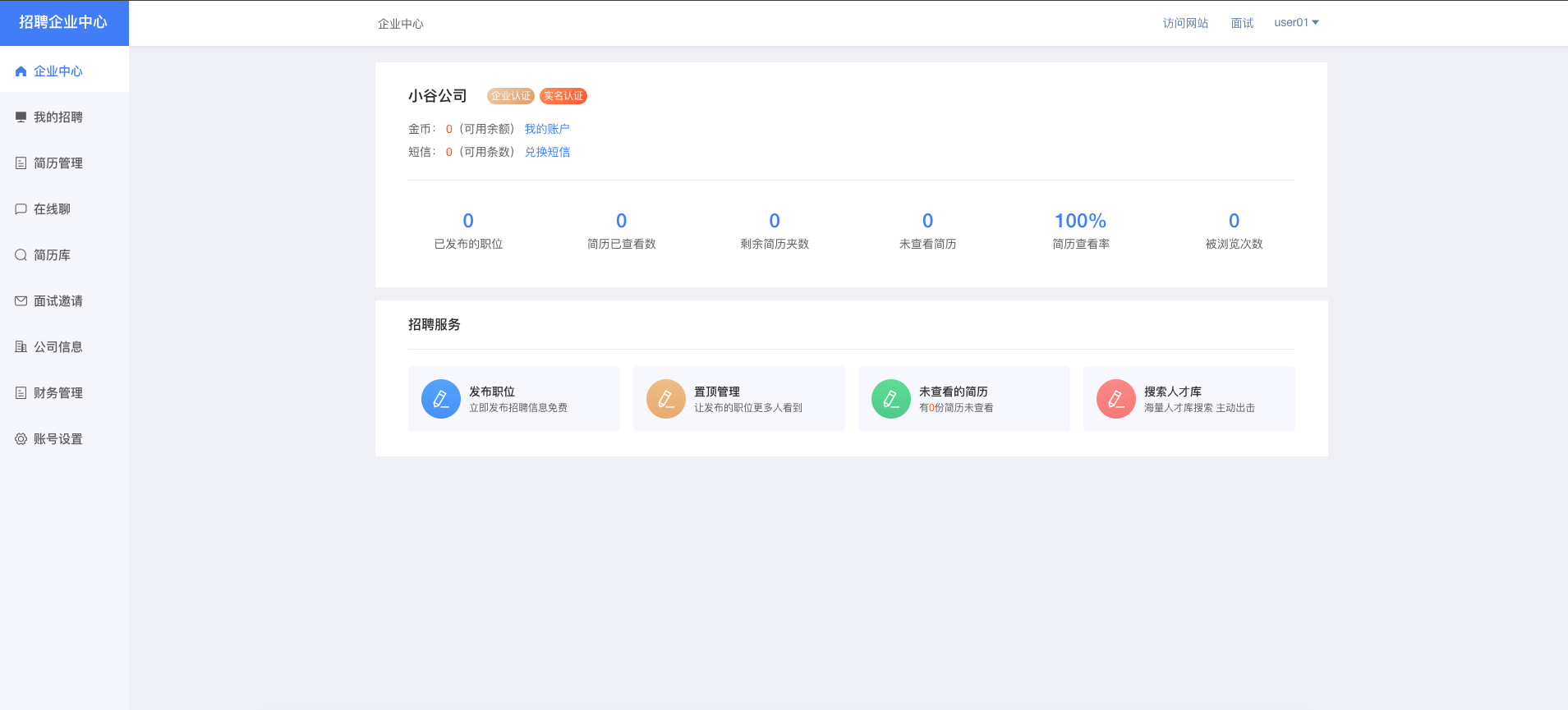Click the building icon beside 公司信息
The image size is (1568, 710).
pos(21,347)
